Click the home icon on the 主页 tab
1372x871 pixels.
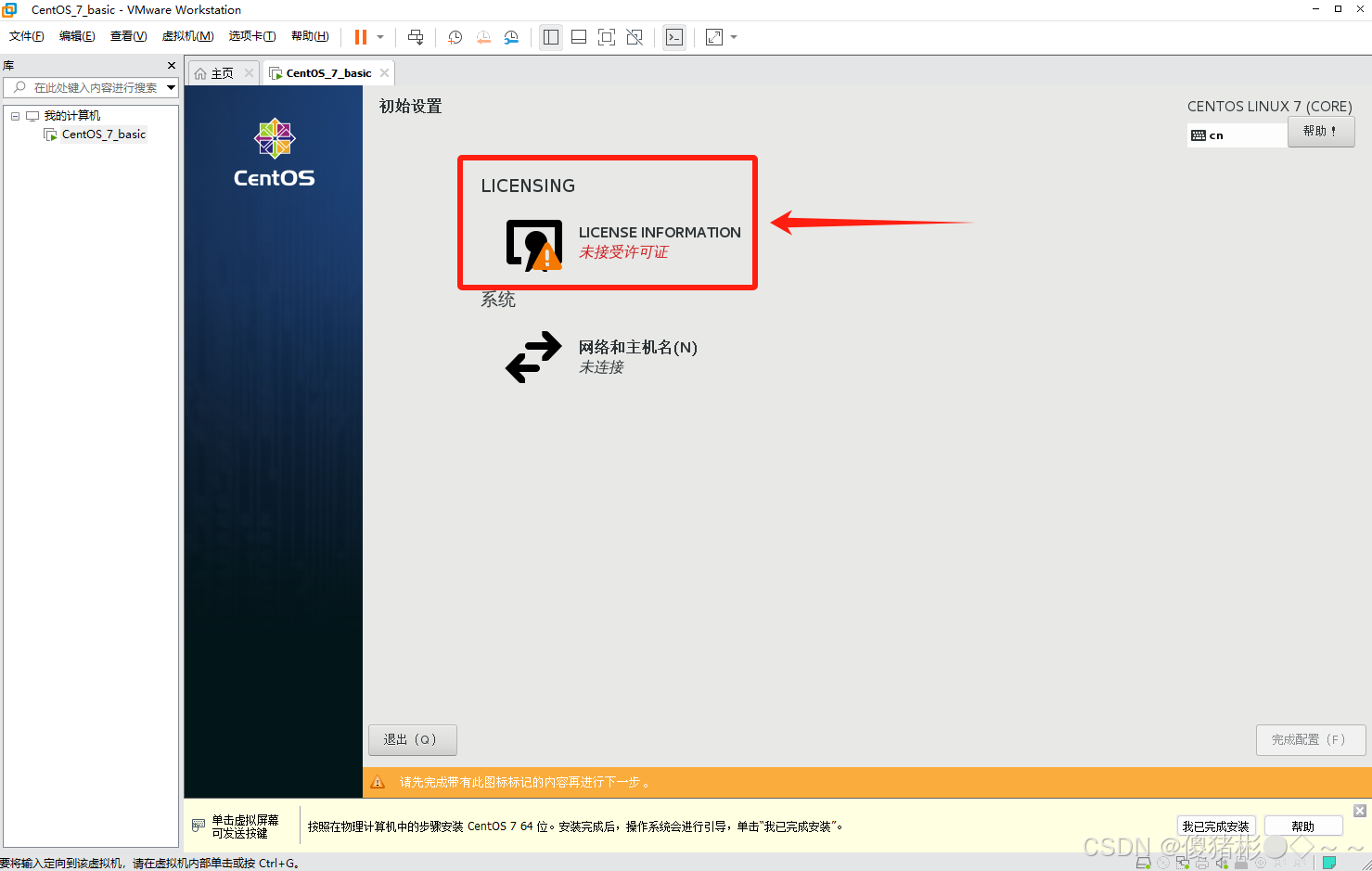[x=200, y=73]
